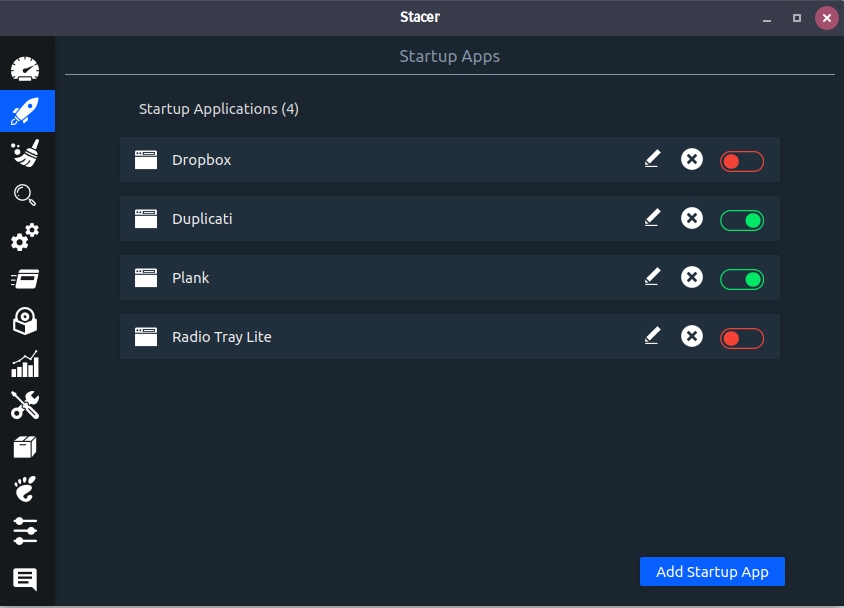The width and height of the screenshot is (844, 608).
Task: Go to Services gears icon
Action: pos(26,237)
